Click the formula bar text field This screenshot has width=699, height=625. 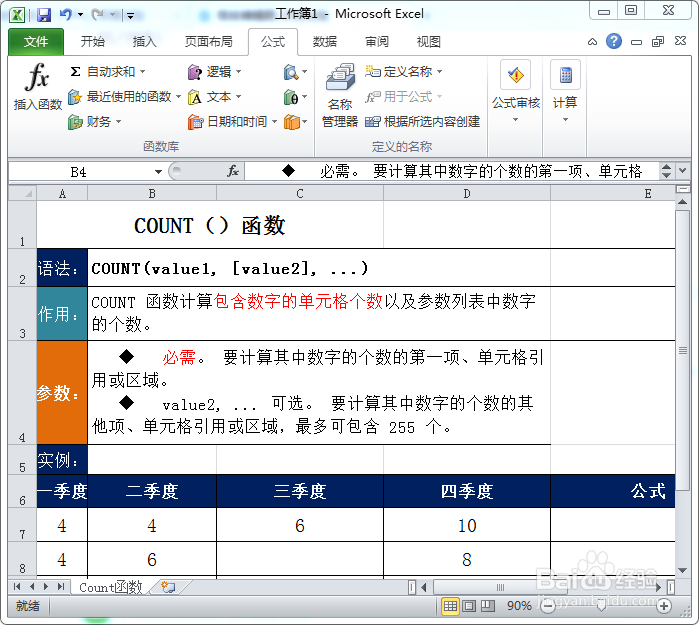coord(450,171)
